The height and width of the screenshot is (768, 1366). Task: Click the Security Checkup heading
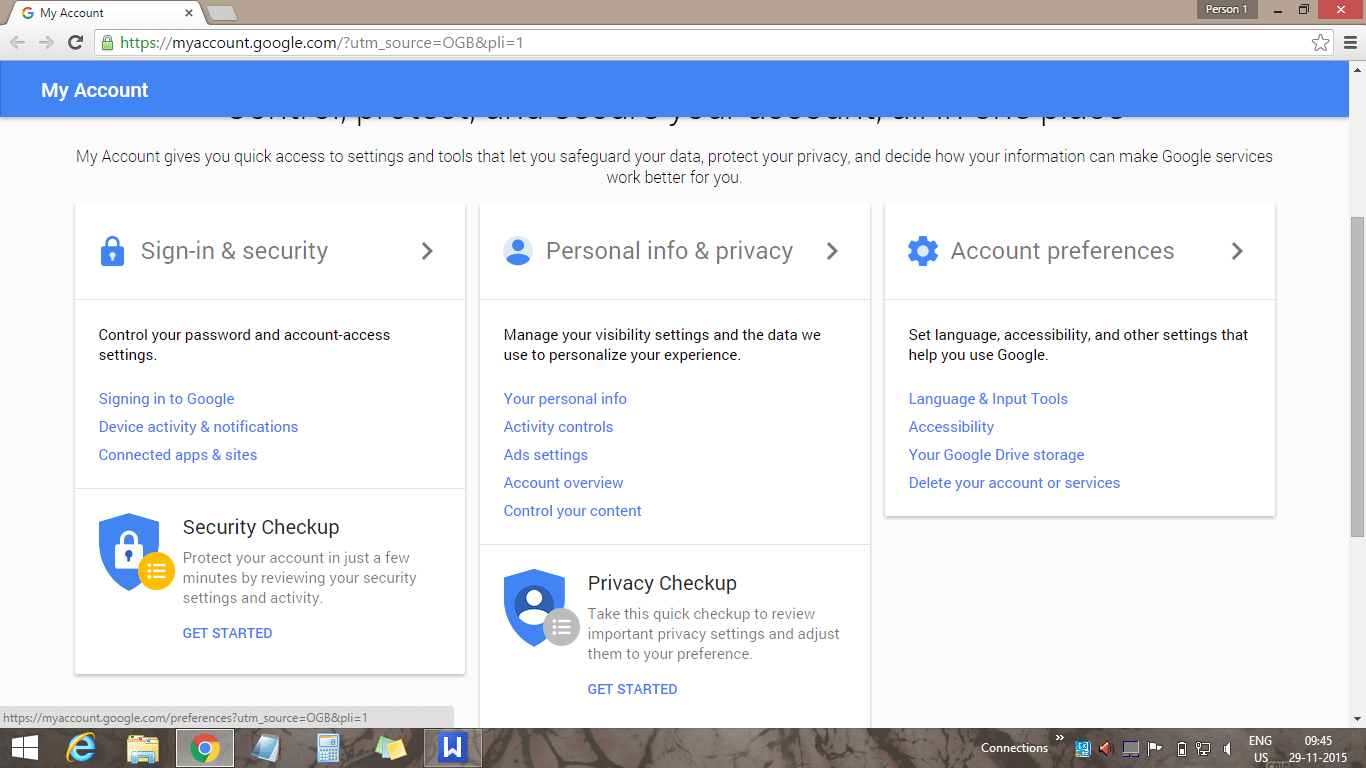[x=261, y=527]
